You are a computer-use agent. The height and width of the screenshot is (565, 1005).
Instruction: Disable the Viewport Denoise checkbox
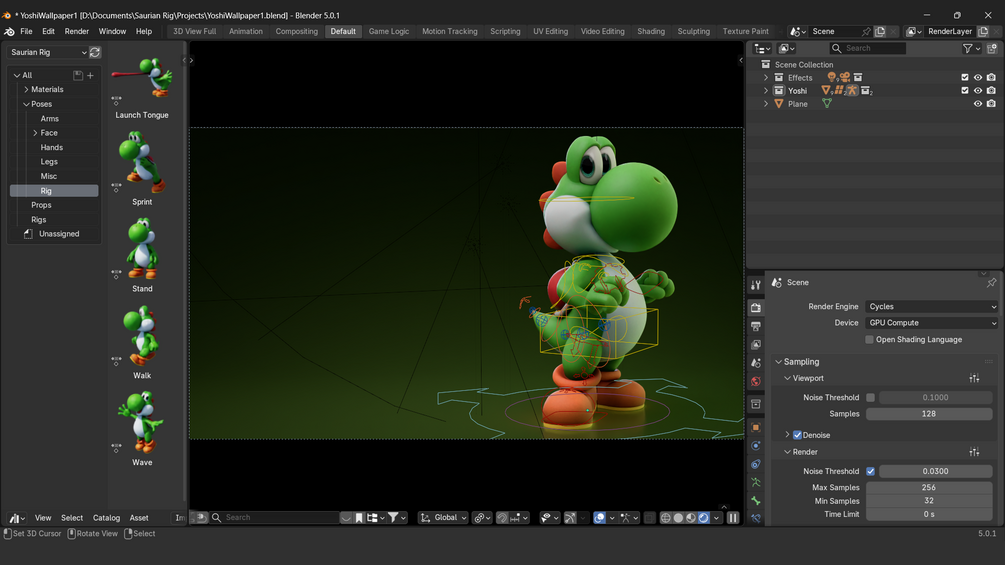point(797,435)
